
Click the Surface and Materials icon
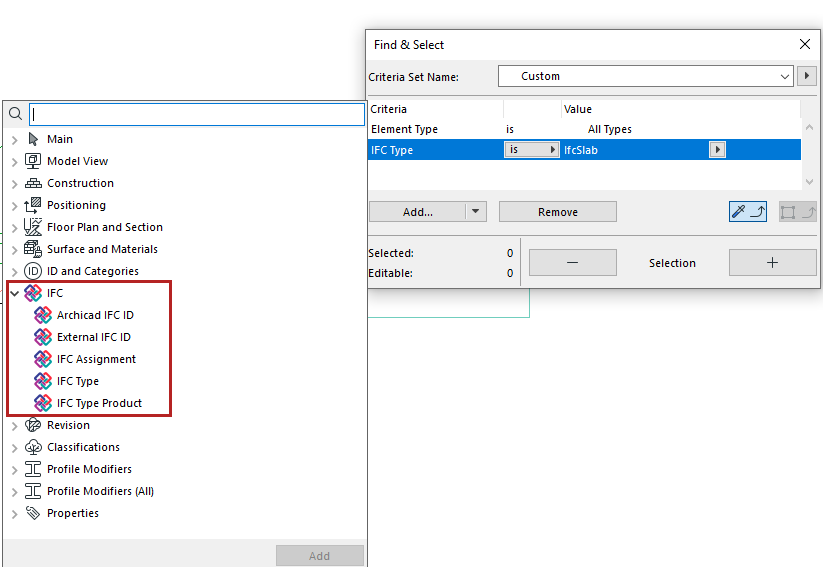(33, 249)
